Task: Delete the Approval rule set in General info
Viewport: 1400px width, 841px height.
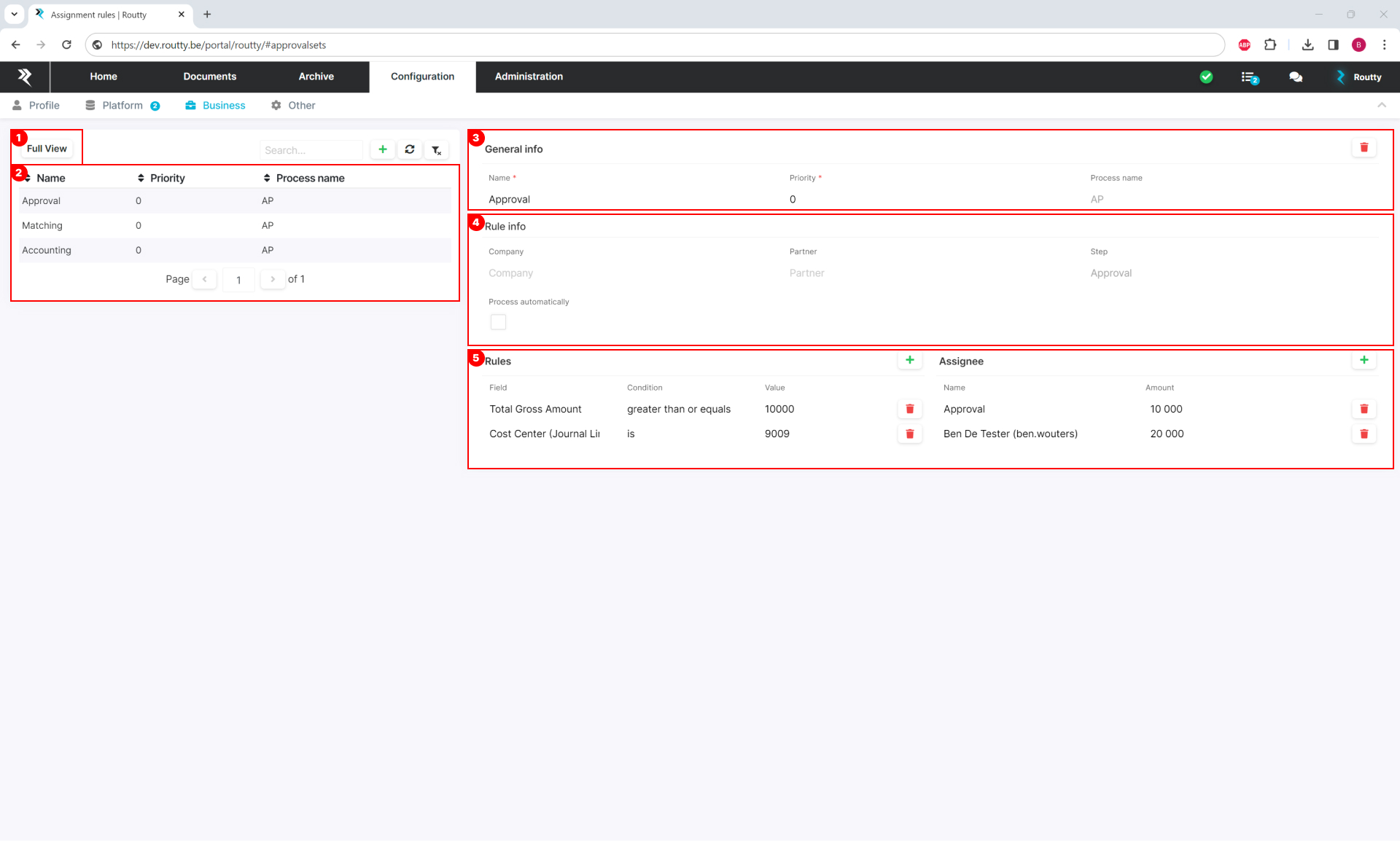Action: click(x=1364, y=148)
